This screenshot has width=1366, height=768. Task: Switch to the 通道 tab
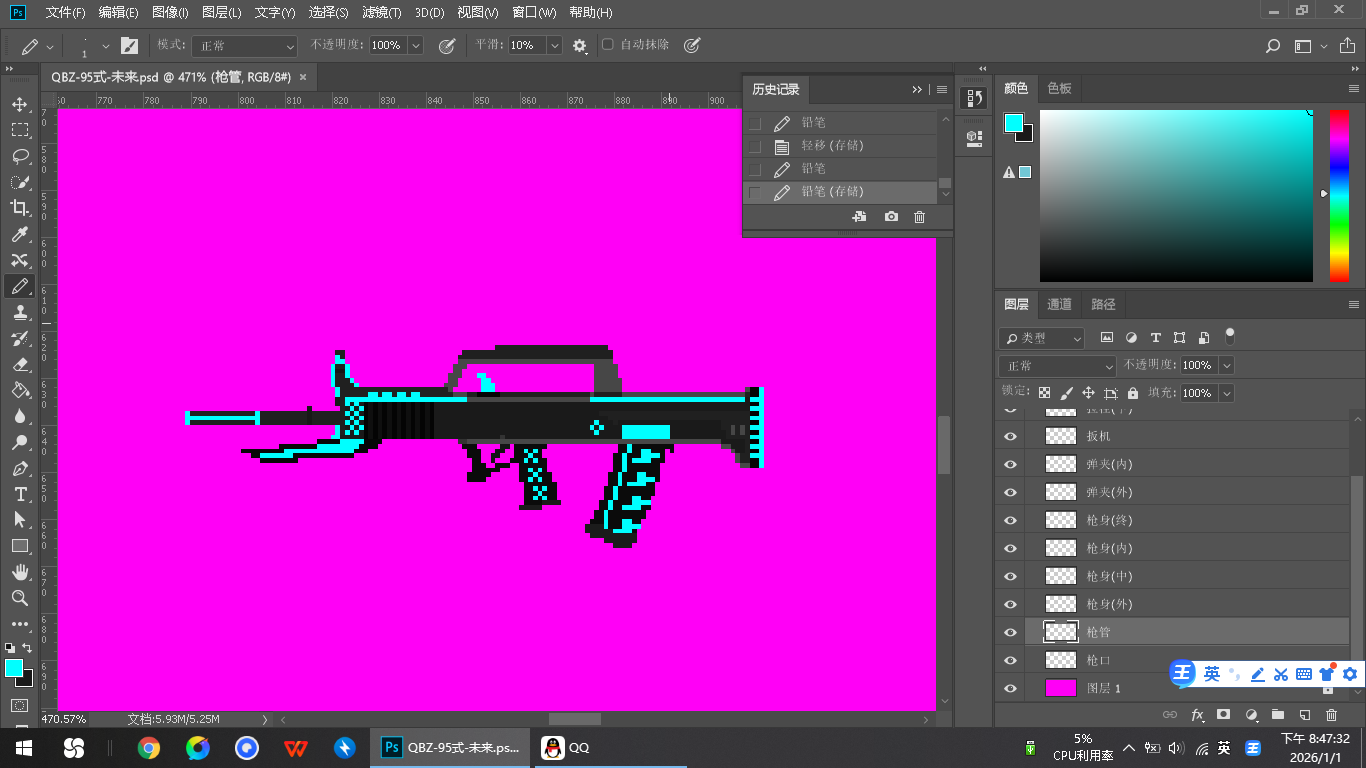(x=1059, y=304)
